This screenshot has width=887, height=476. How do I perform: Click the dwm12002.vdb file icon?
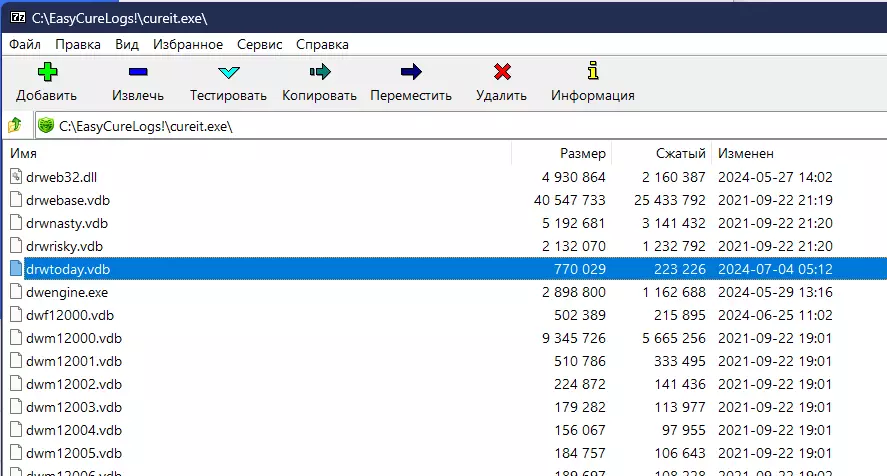click(x=16, y=384)
